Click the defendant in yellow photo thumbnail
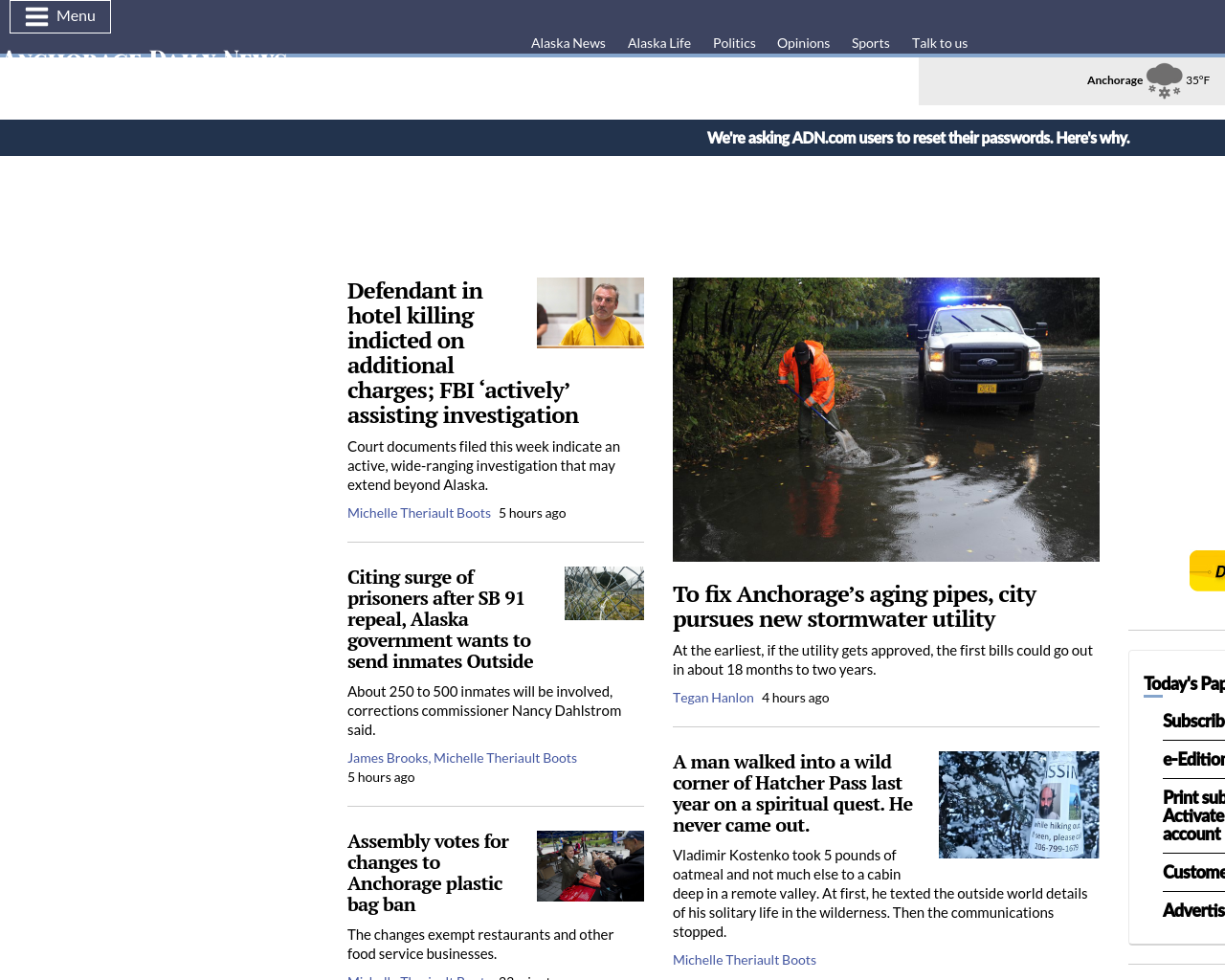Viewport: 1225px width, 980px height. click(590, 312)
